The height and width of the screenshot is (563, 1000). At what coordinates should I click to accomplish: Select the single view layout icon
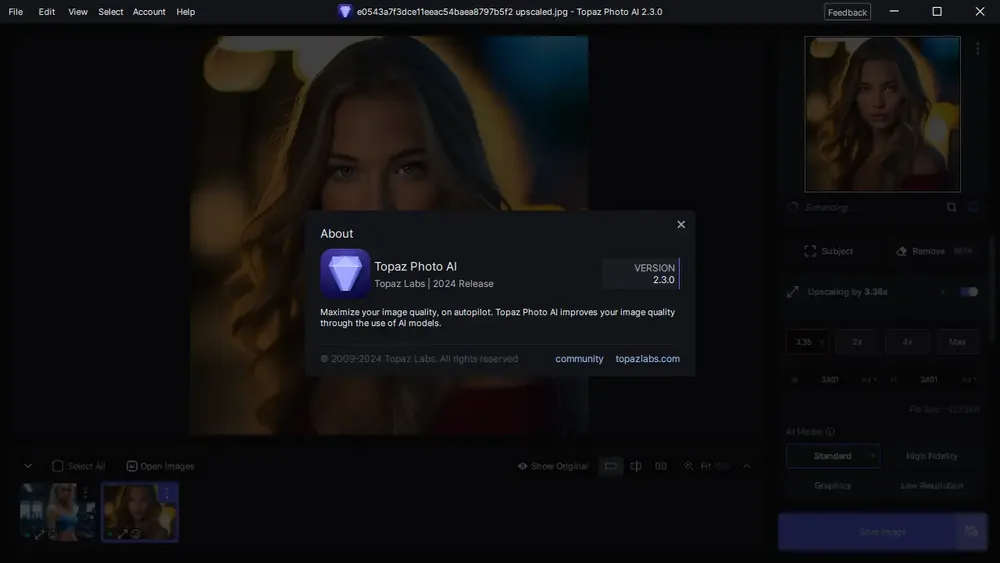click(x=610, y=466)
